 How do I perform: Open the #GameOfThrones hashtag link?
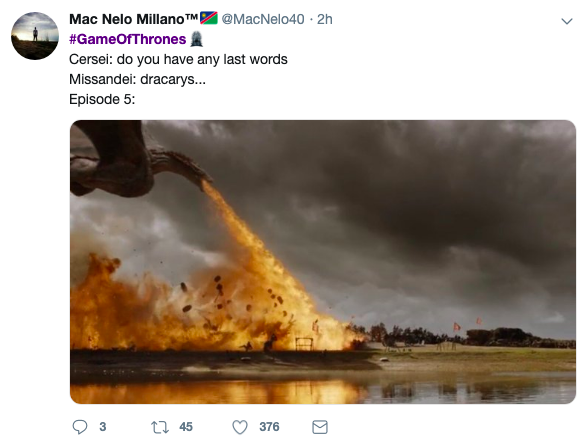[x=128, y=39]
